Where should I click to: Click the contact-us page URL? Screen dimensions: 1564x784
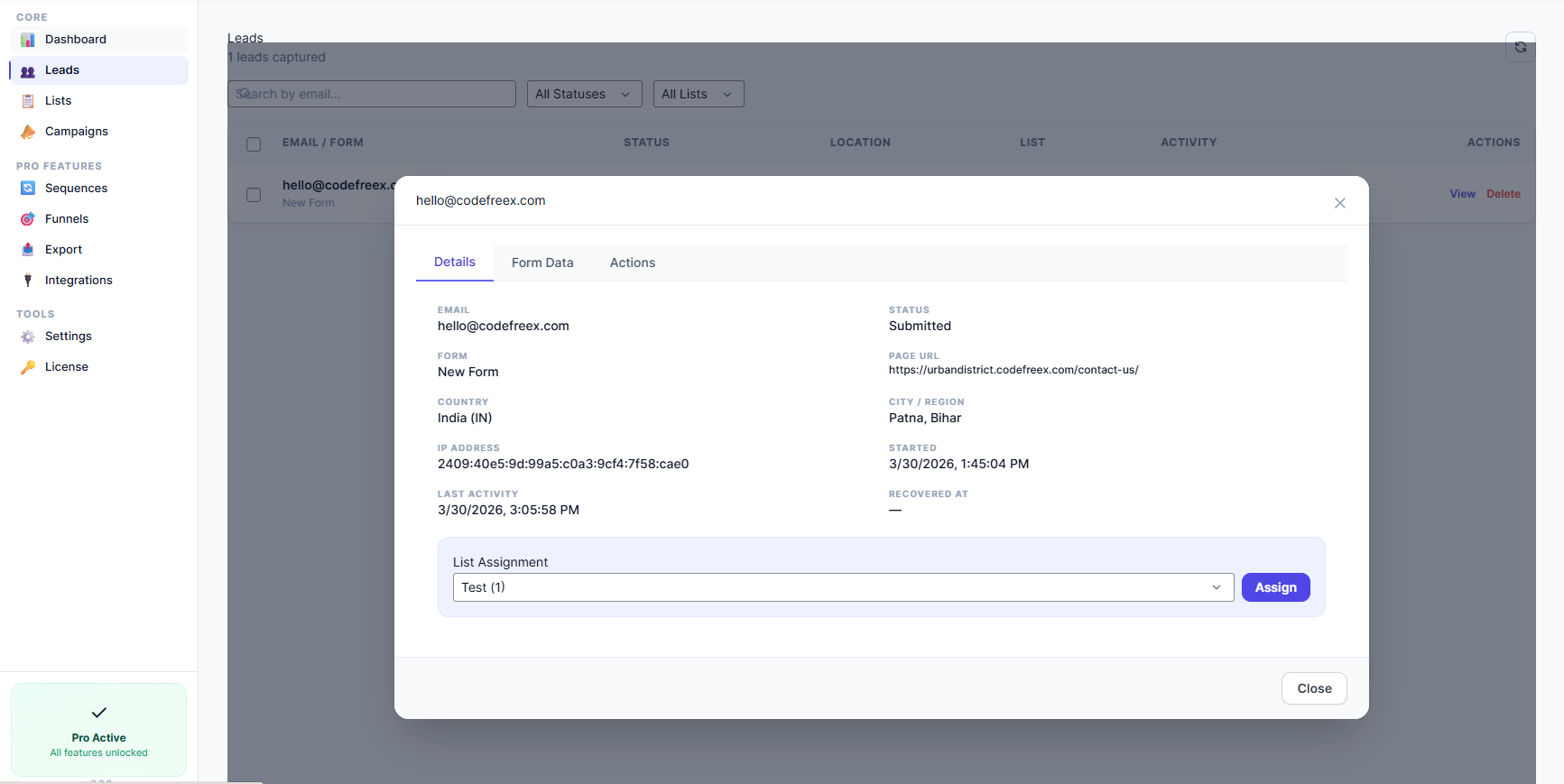(1013, 370)
